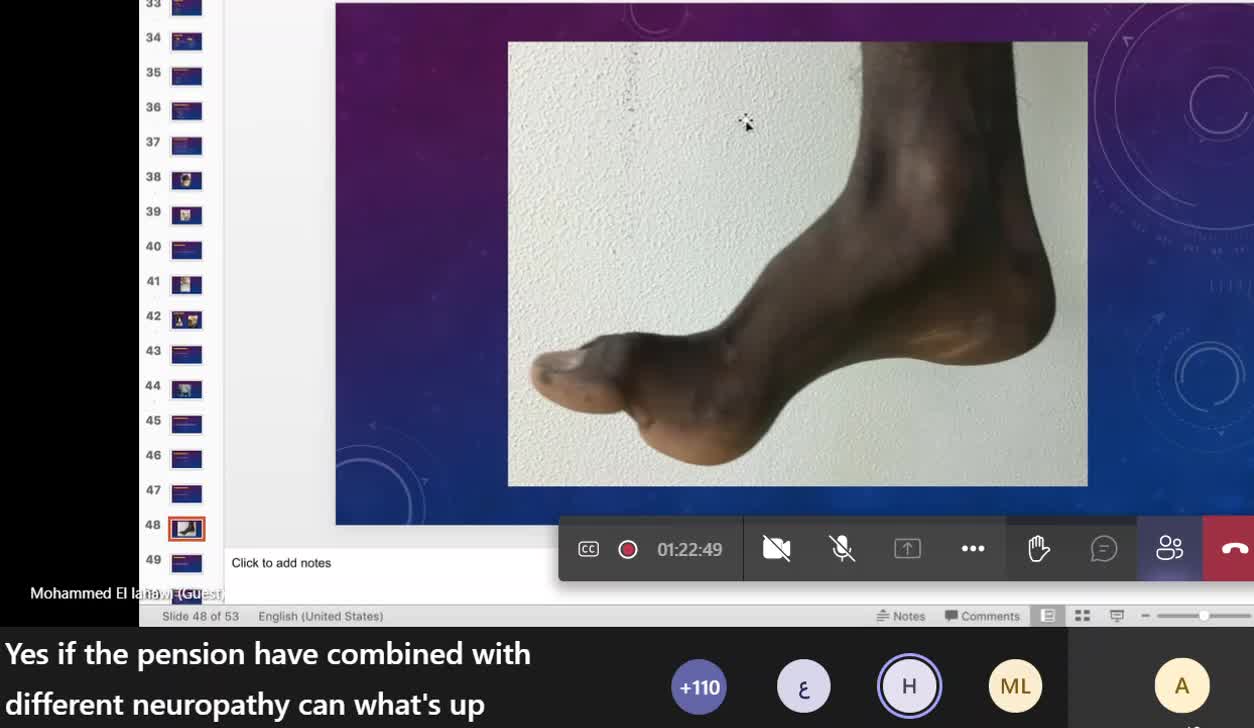Select the participant avatar labeled A
The image size is (1254, 728).
point(1182,686)
